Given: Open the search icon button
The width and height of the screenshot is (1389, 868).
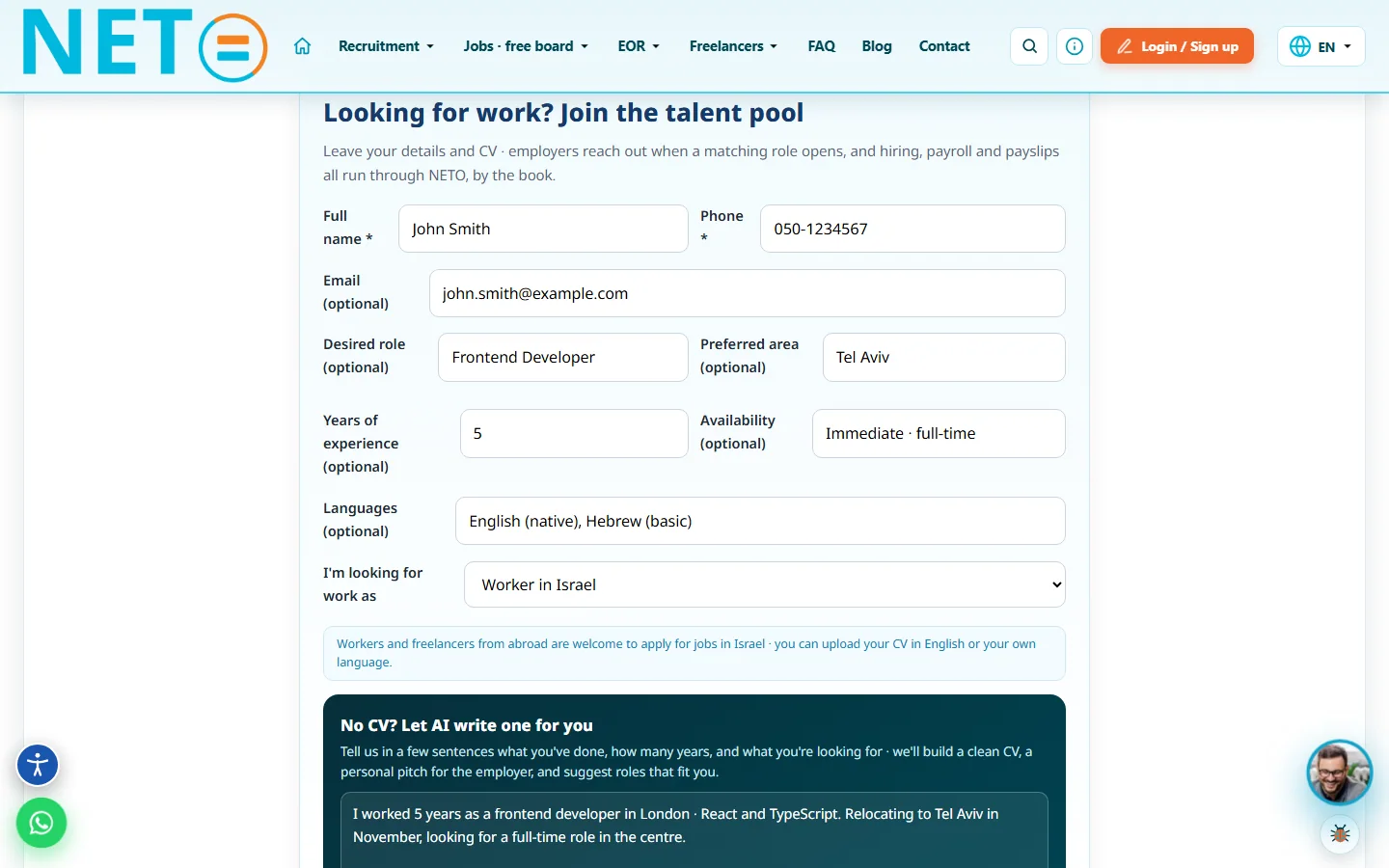Looking at the screenshot, I should coord(1030,46).
